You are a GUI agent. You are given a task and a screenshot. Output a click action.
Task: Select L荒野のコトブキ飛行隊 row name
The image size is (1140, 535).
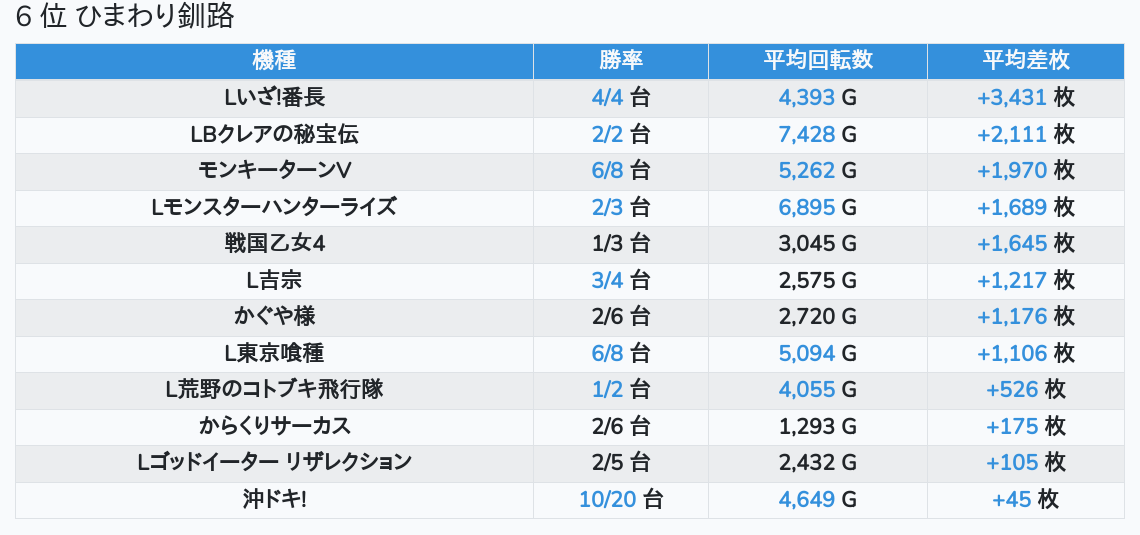click(275, 390)
